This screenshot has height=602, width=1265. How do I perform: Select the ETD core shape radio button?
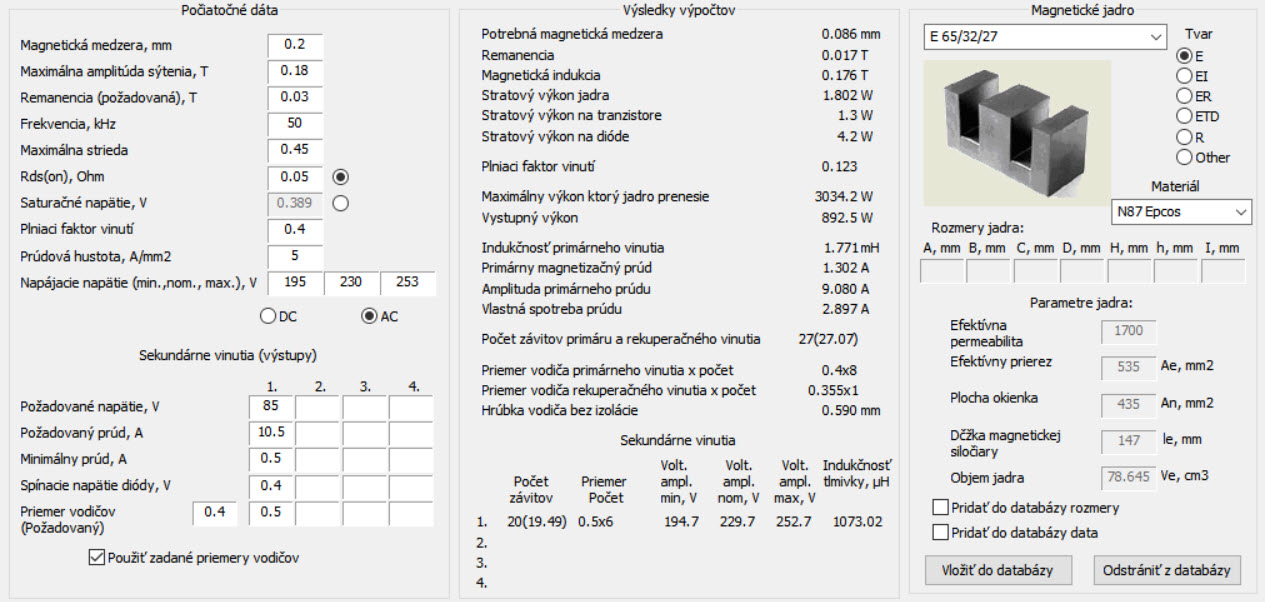tap(1184, 116)
